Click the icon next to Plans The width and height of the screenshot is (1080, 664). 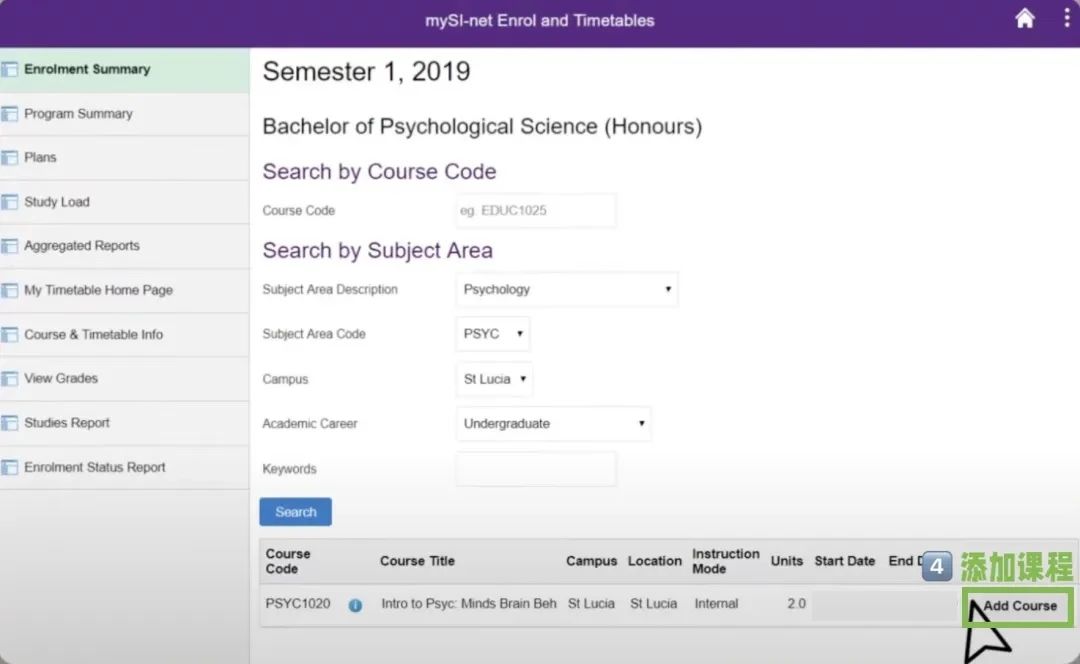pos(10,158)
